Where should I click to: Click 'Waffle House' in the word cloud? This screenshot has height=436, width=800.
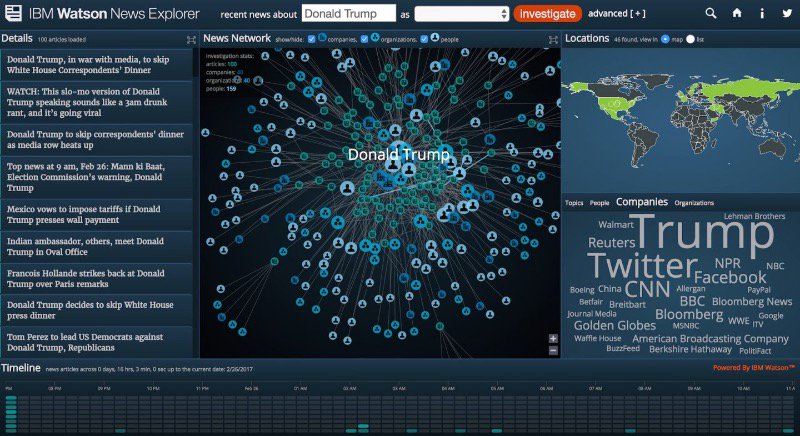[x=597, y=338]
